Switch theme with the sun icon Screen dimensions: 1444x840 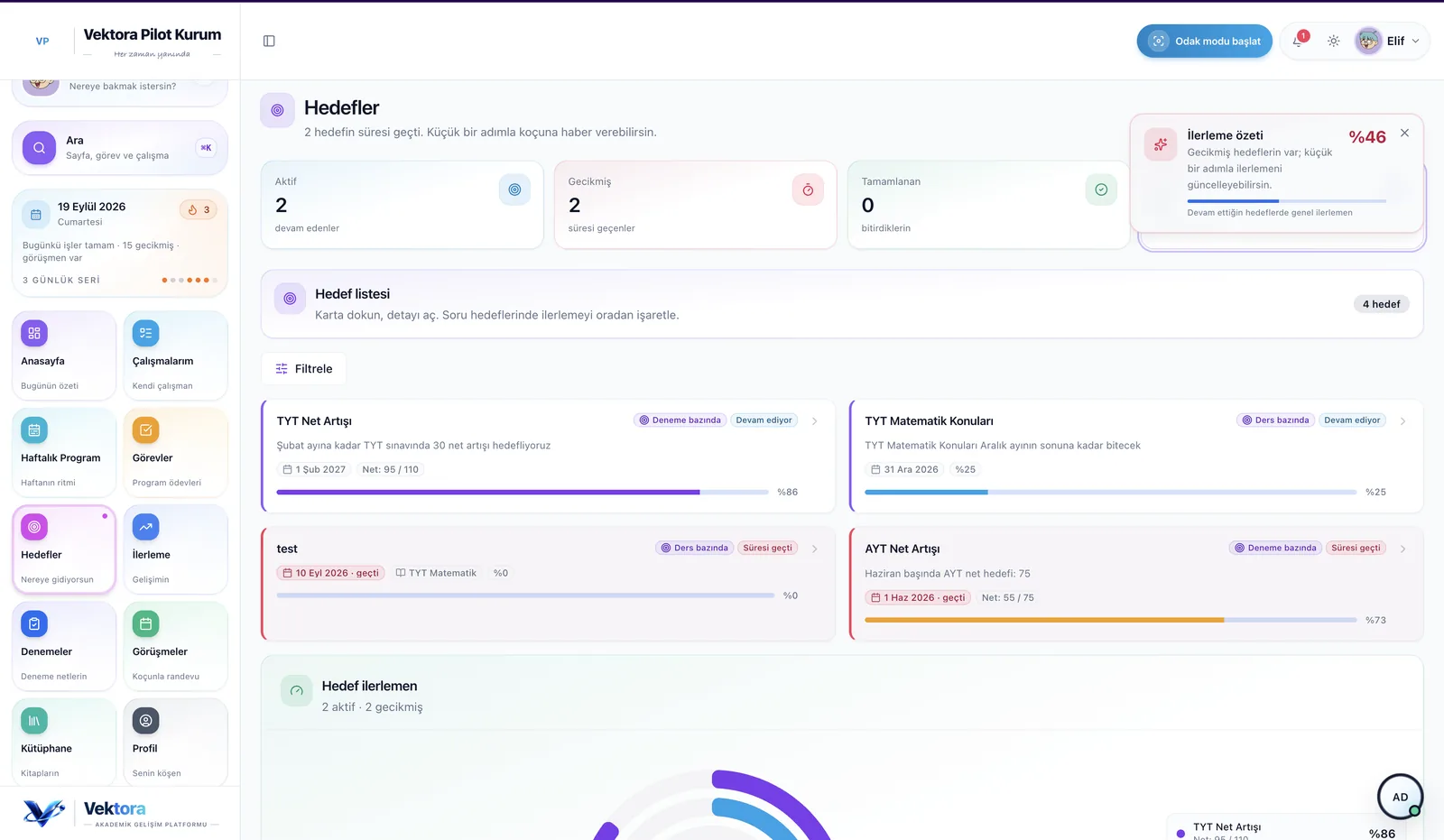point(1333,41)
